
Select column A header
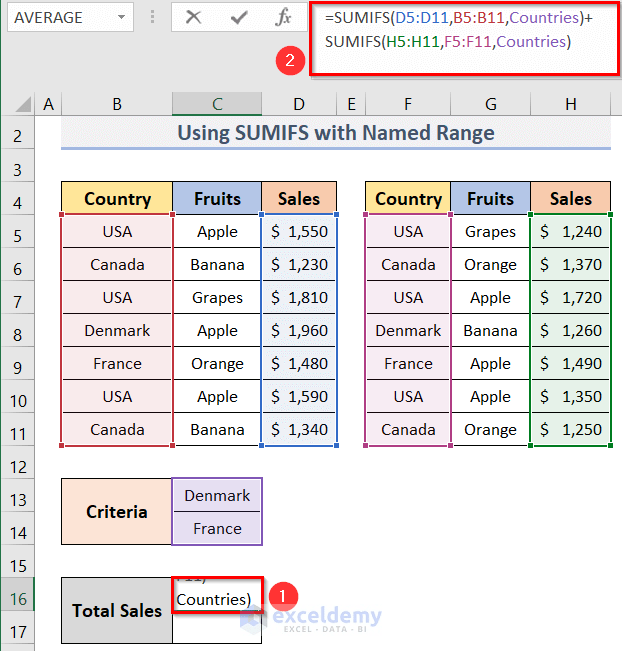pos(48,104)
